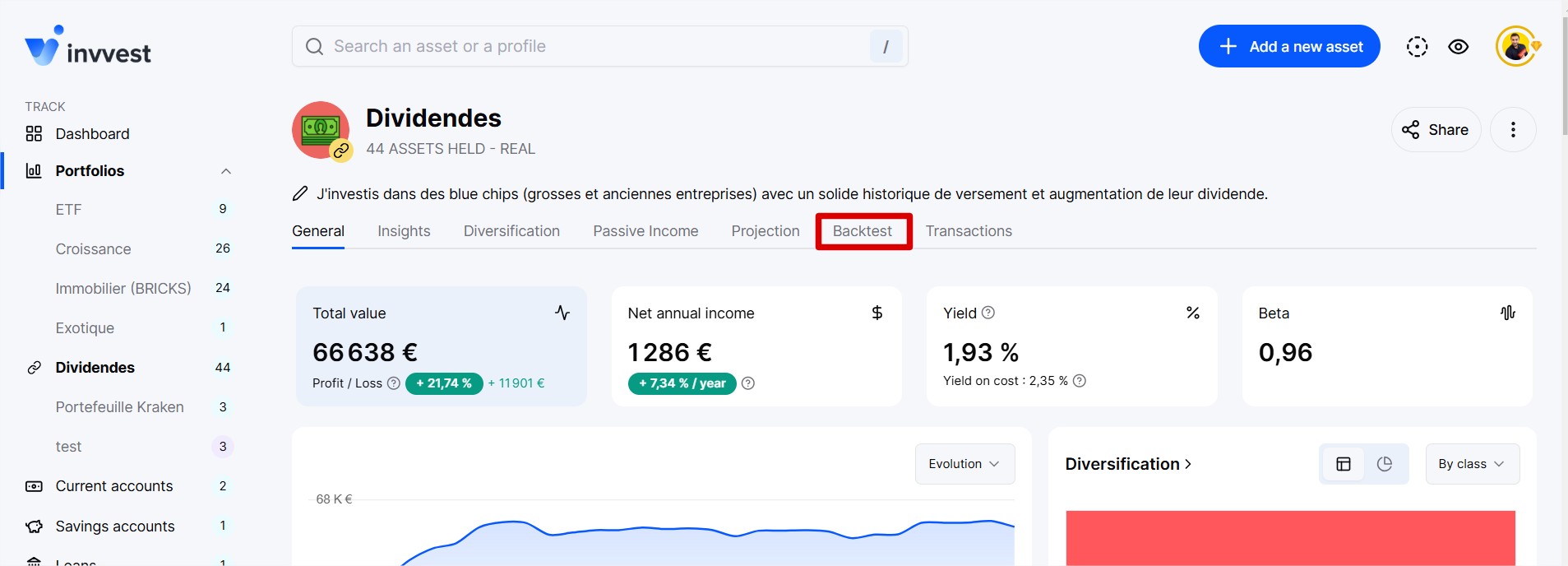Switch to the Insights tab
This screenshot has width=1568, height=566.
click(x=404, y=231)
